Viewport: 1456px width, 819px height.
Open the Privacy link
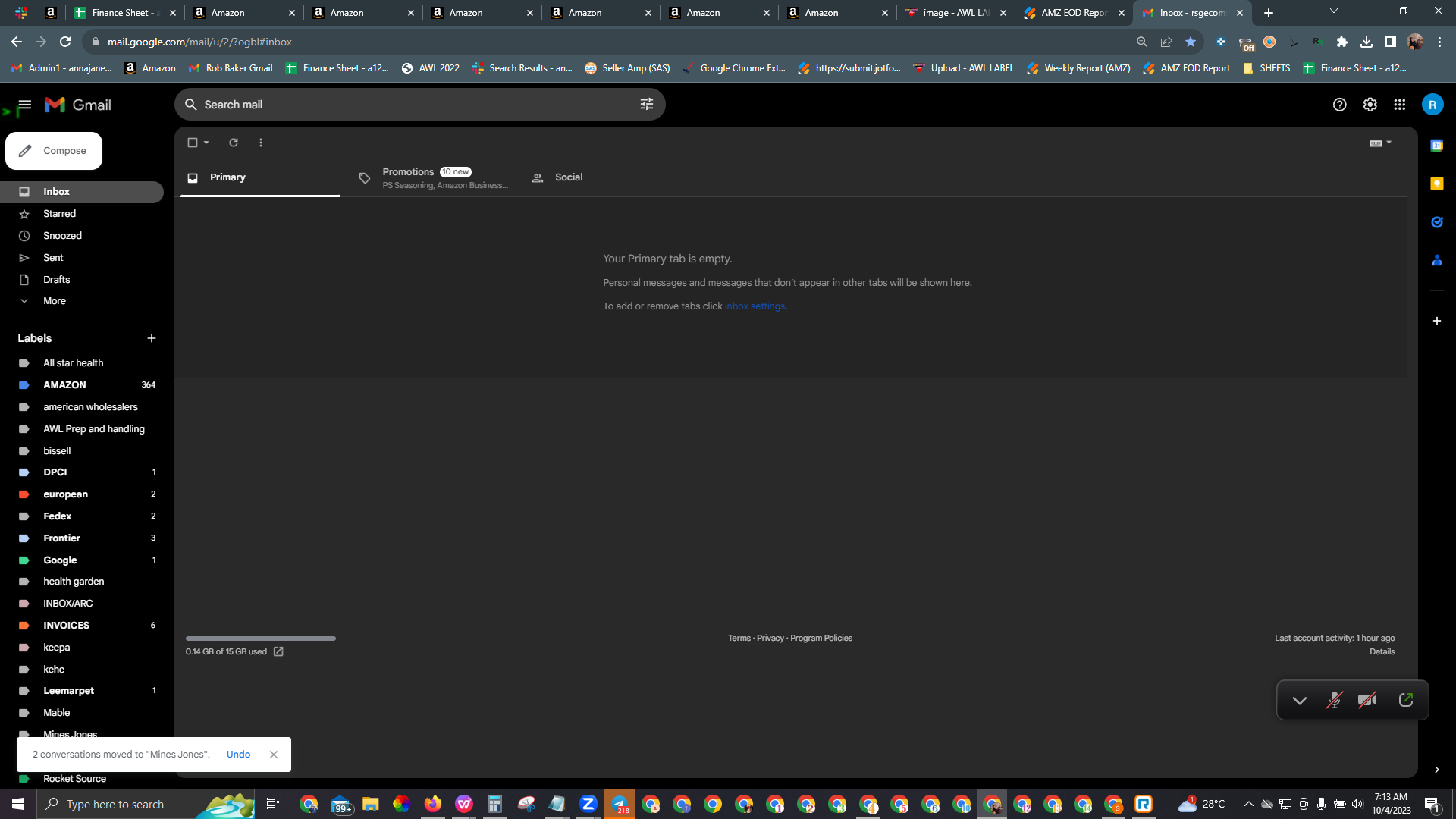(770, 639)
